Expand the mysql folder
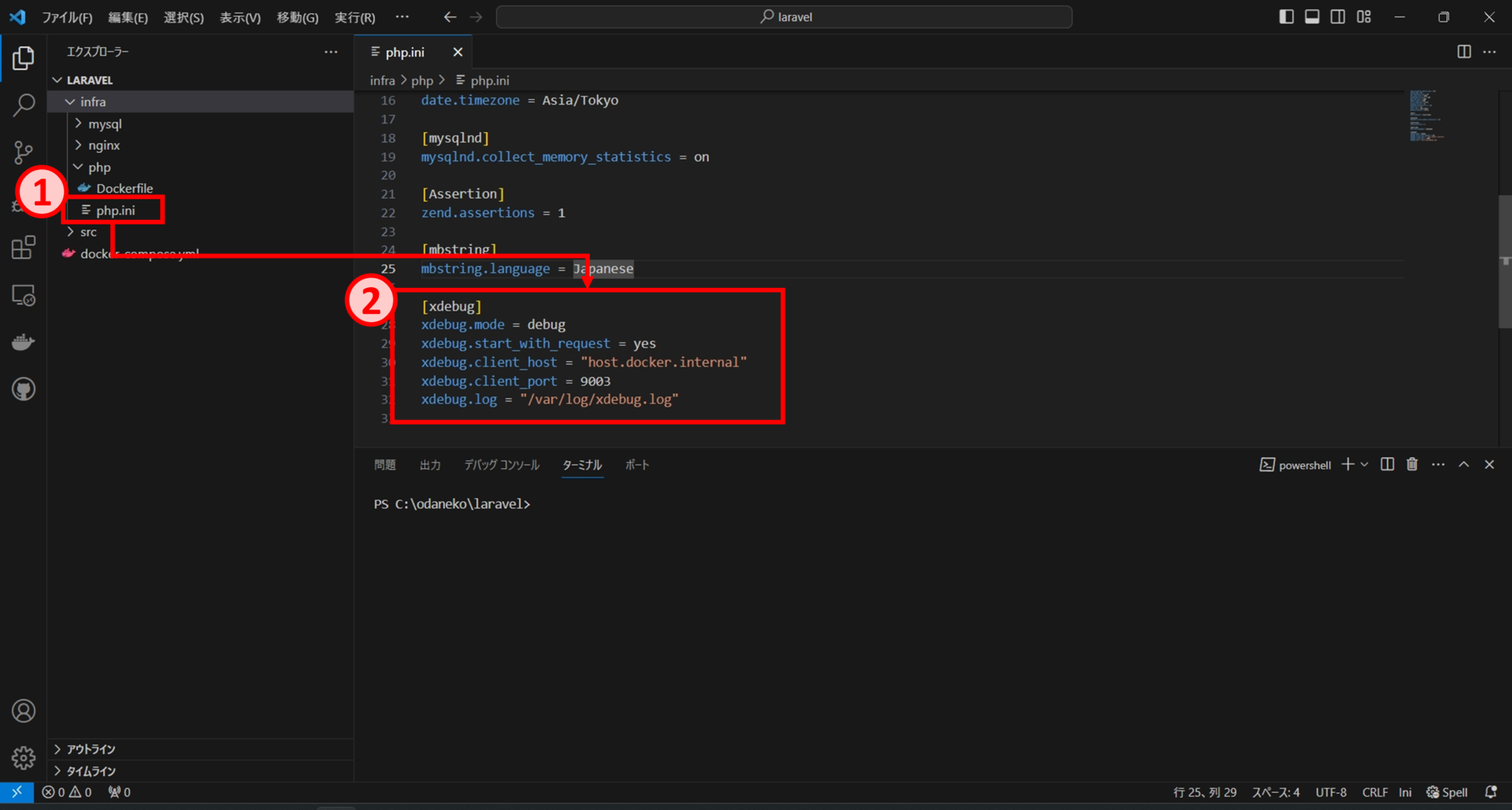Viewport: 1512px width, 810px height. tap(106, 123)
